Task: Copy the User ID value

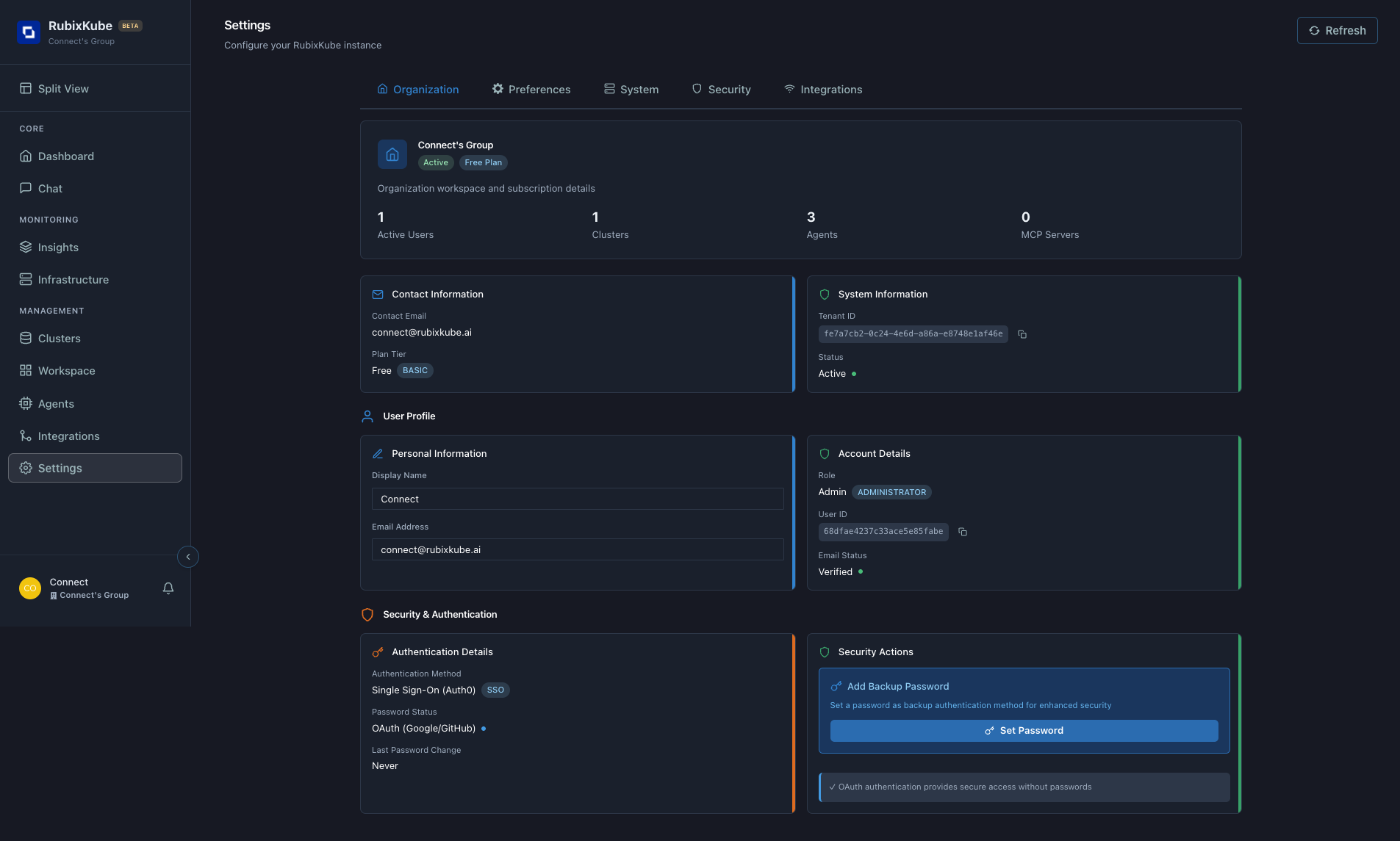Action: coord(963,532)
